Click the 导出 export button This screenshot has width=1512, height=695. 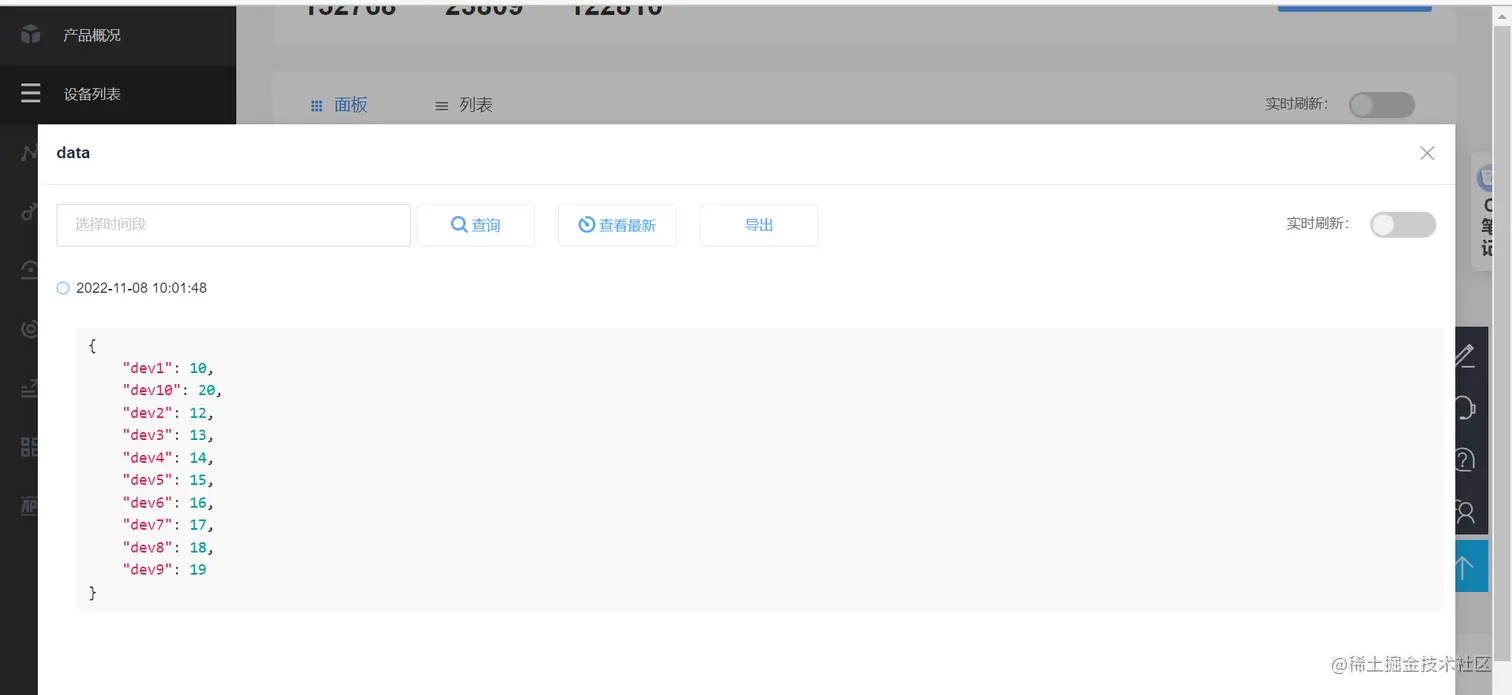pyautogui.click(x=759, y=225)
